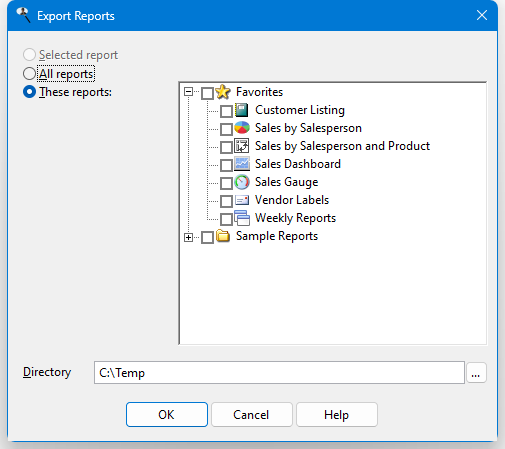
Task: Click the Weekly Reports stacked windows icon
Action: point(242,218)
